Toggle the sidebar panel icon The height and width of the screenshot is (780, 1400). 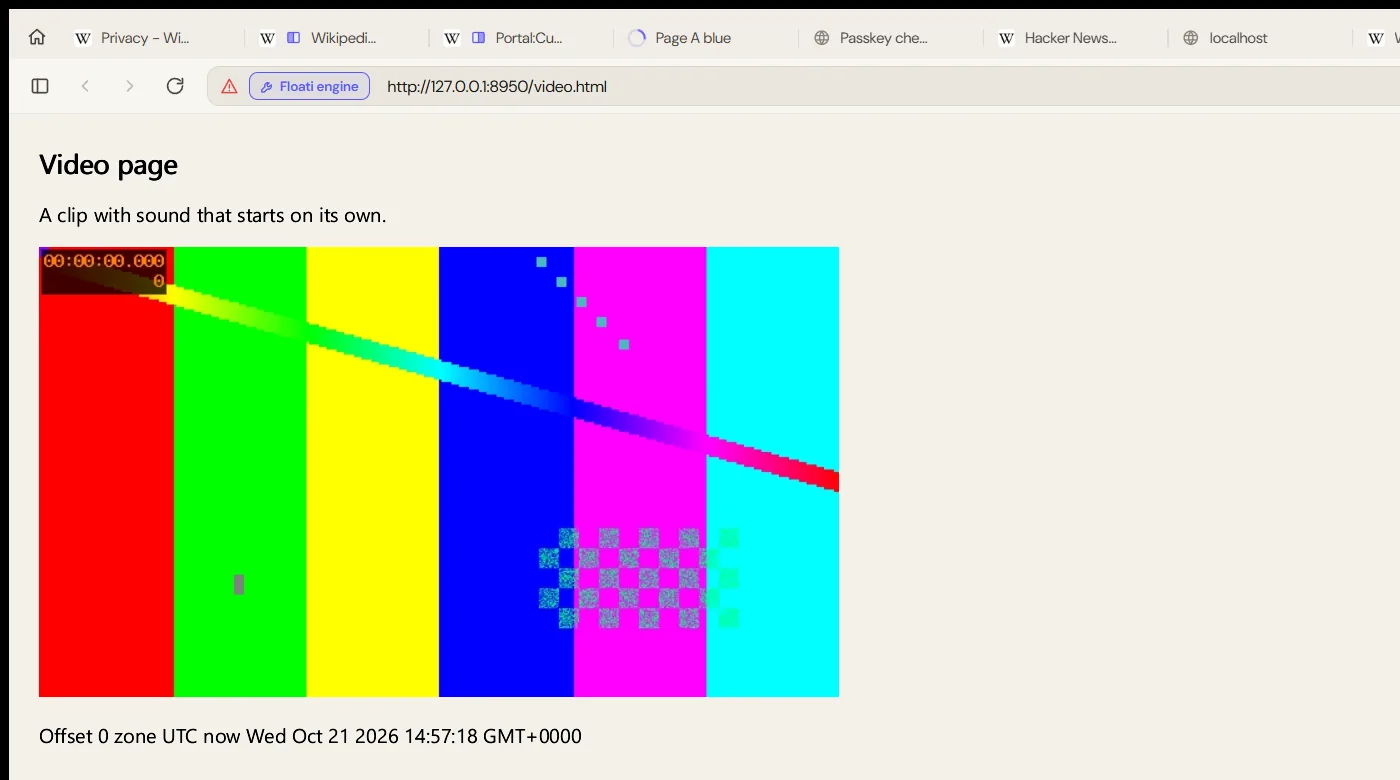(x=40, y=86)
